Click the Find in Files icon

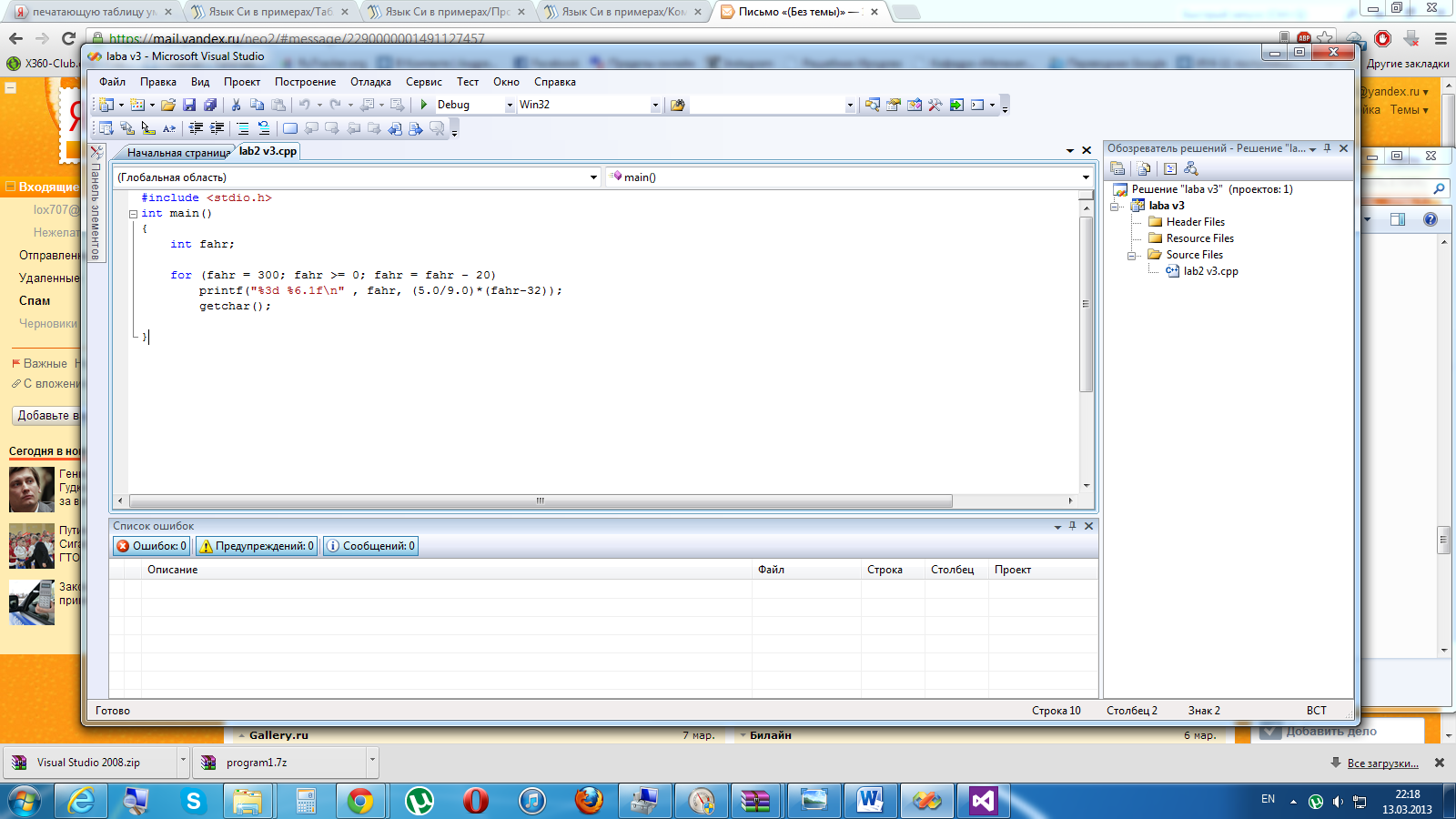click(677, 105)
